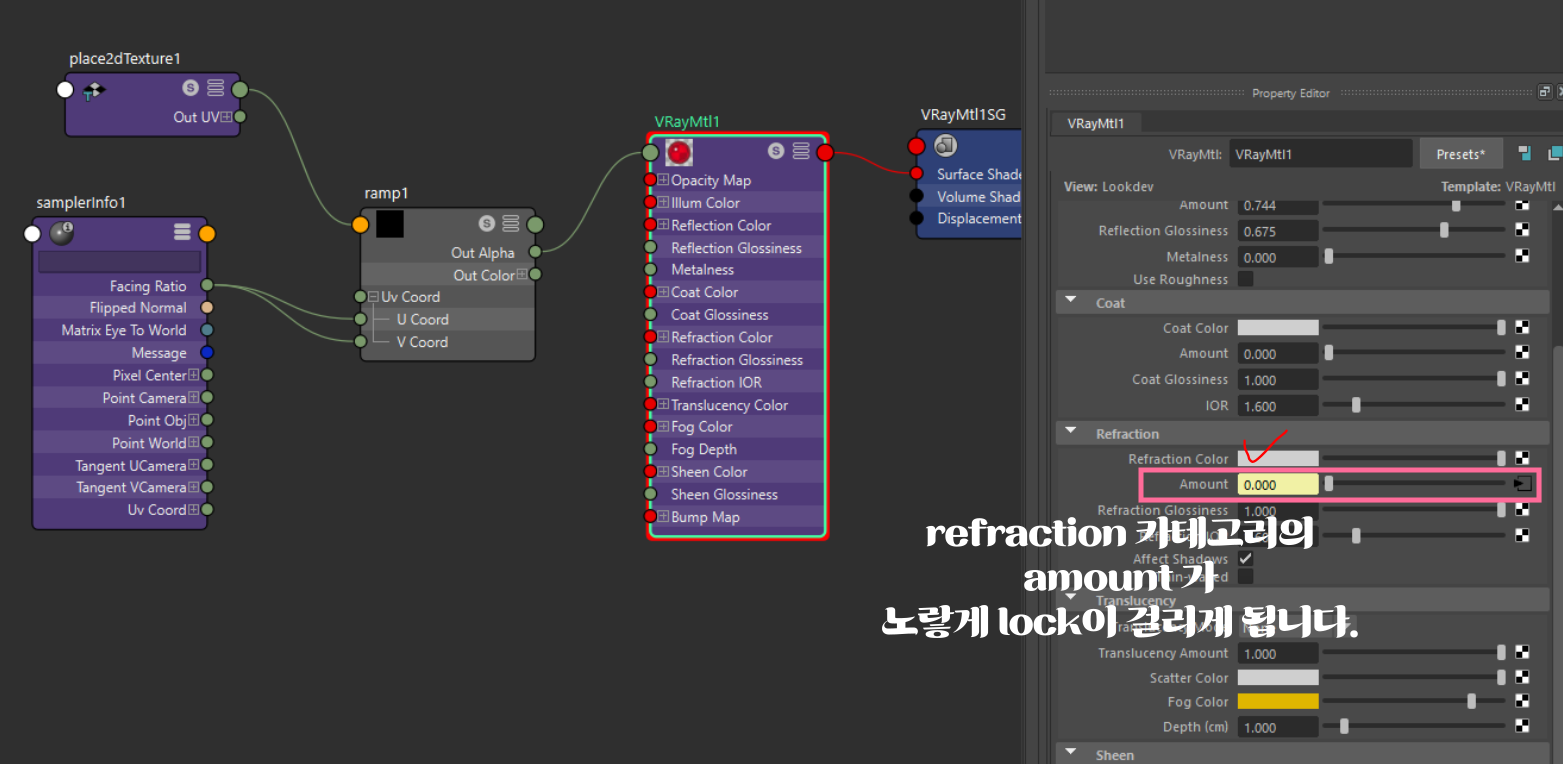Click the ramp1 black swatch thumbnail
Viewport: 1563px width, 764px height.
tap(390, 224)
